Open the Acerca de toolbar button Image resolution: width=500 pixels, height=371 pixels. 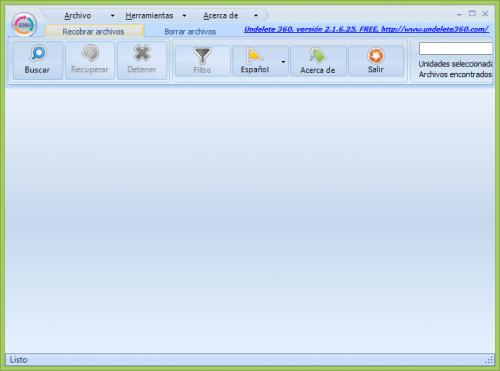pos(318,61)
